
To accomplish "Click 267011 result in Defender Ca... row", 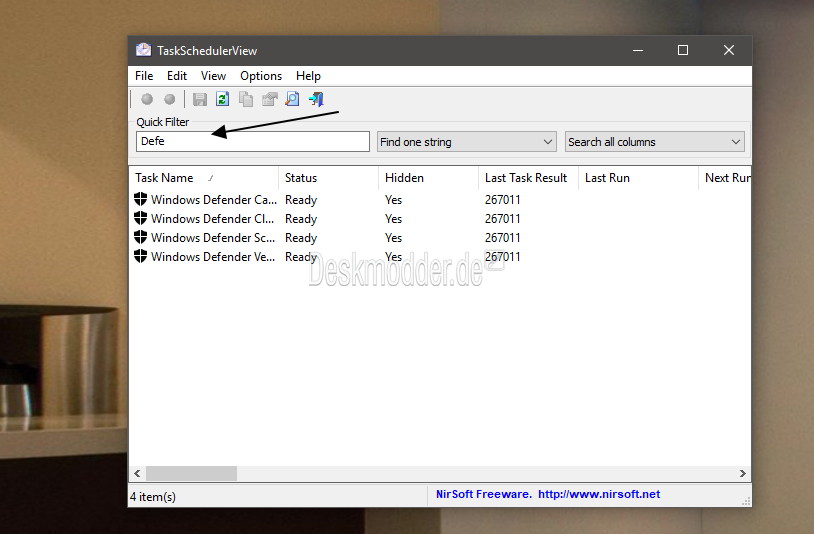I will tap(503, 200).
